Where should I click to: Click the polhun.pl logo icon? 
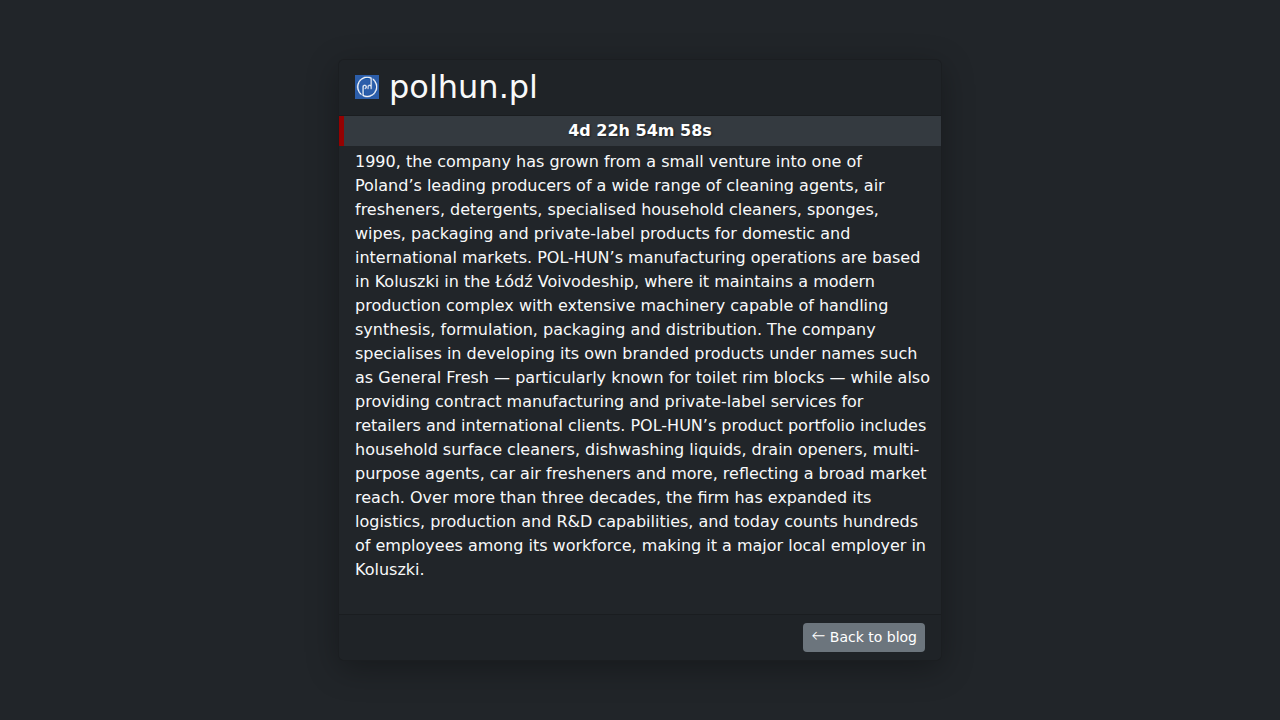coord(367,87)
